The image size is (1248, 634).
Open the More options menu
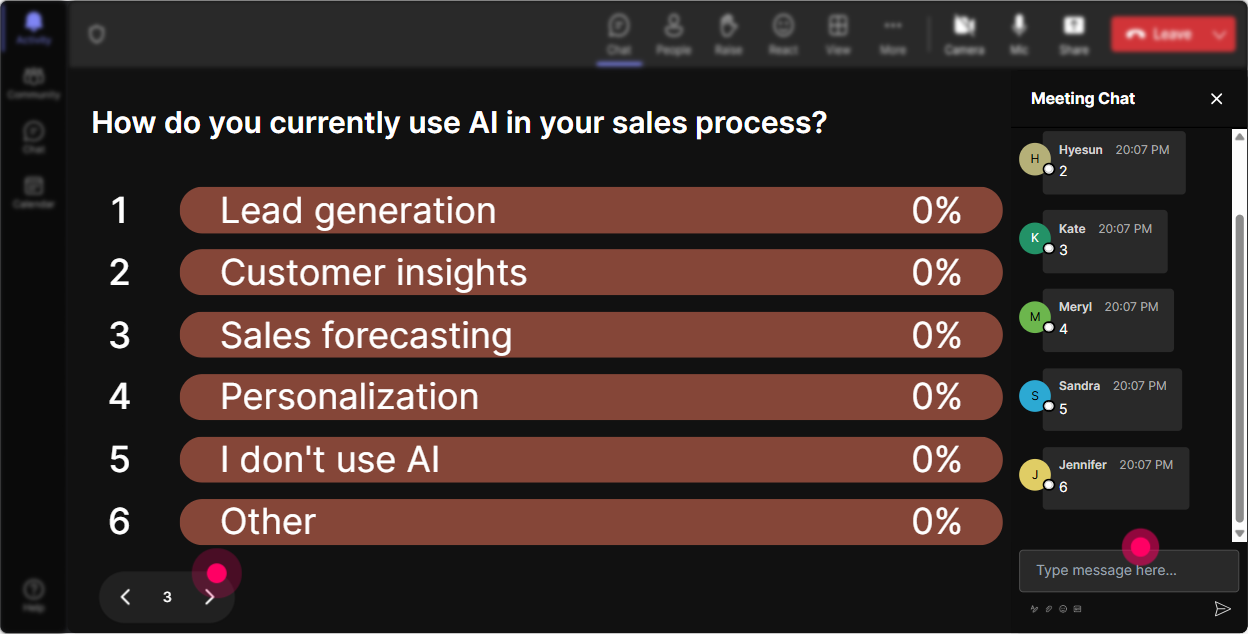893,34
